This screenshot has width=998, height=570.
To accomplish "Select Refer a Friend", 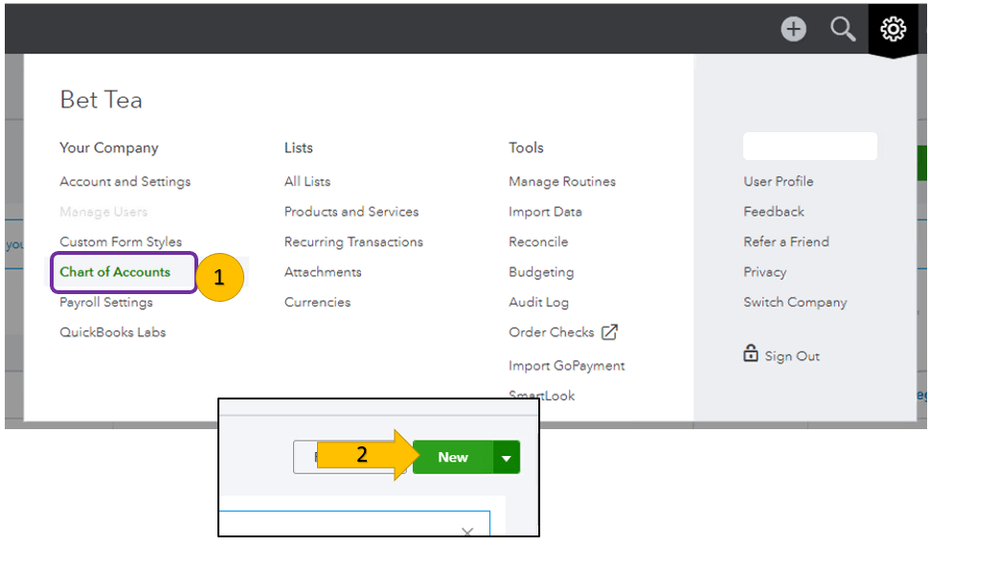I will point(786,242).
